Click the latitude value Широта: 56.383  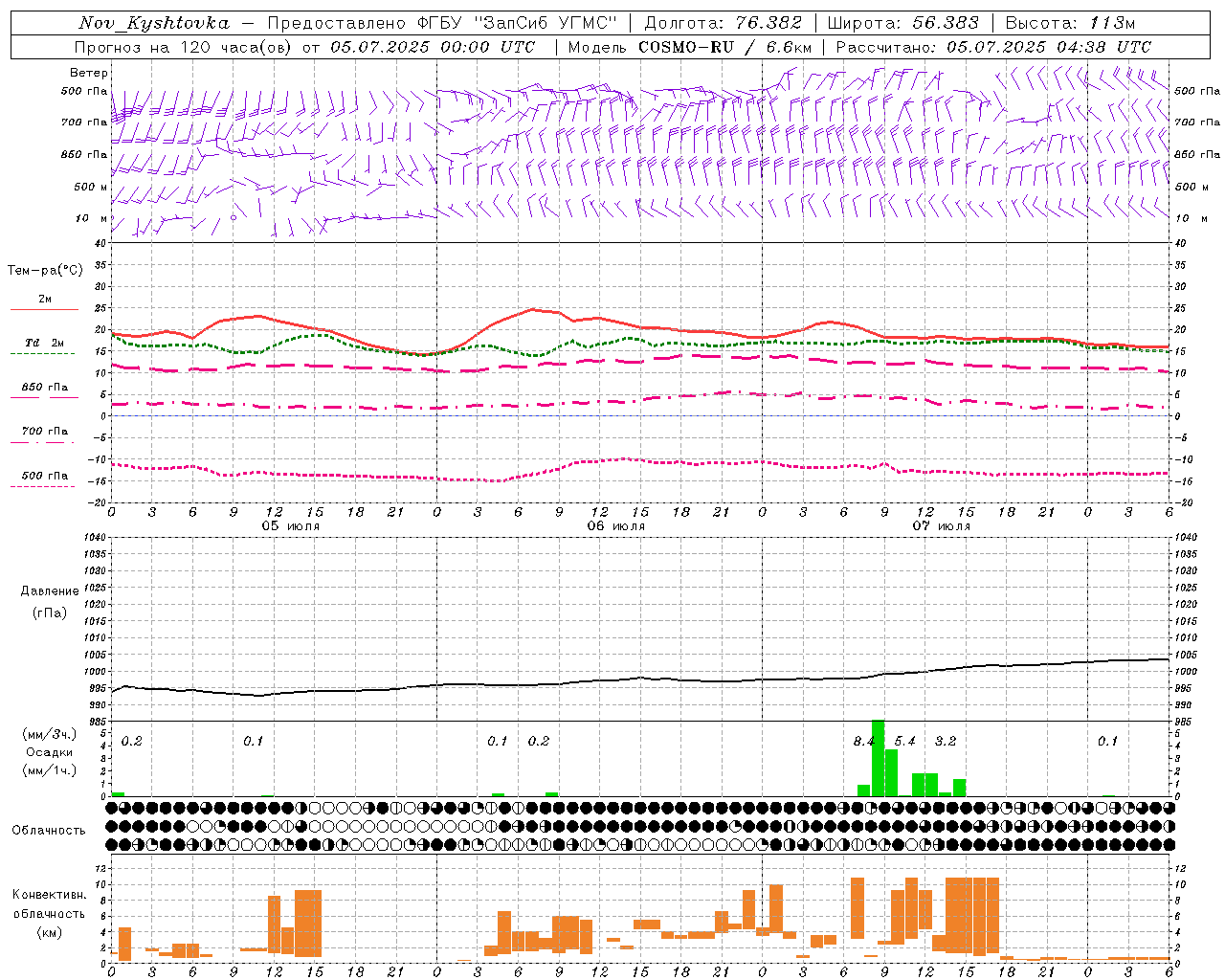(x=902, y=23)
